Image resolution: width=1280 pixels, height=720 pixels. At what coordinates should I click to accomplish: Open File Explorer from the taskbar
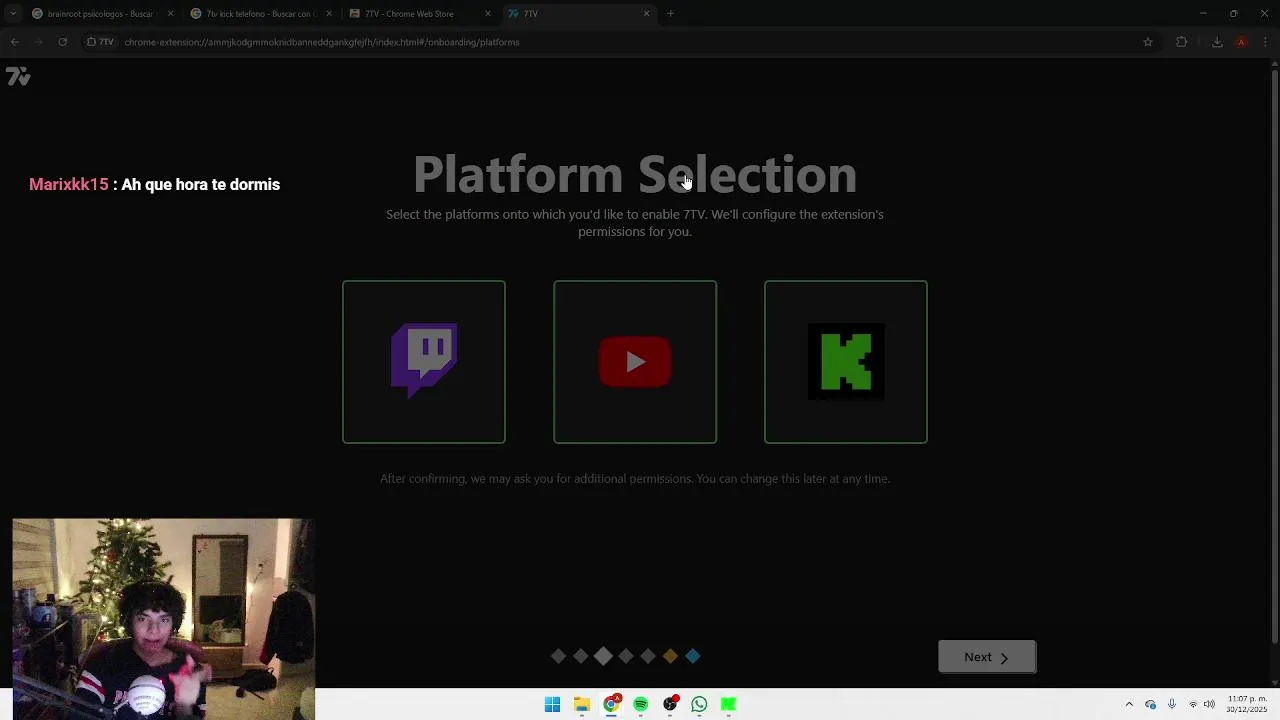582,705
